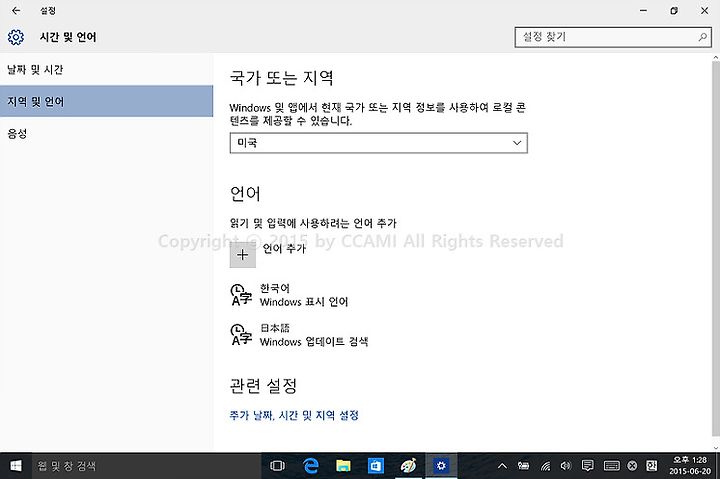Open Task View from the taskbar
This screenshot has height=479, width=720.
coord(277,466)
